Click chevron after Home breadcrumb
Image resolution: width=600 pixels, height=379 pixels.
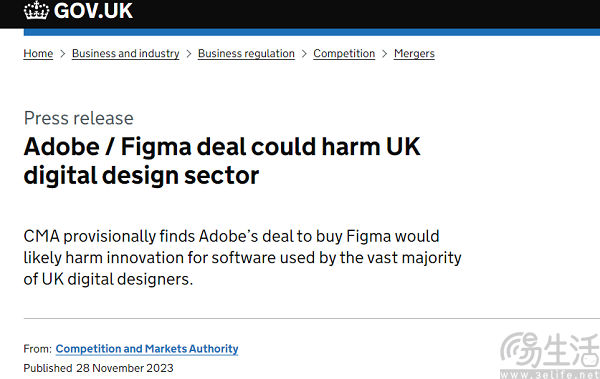[x=63, y=54]
